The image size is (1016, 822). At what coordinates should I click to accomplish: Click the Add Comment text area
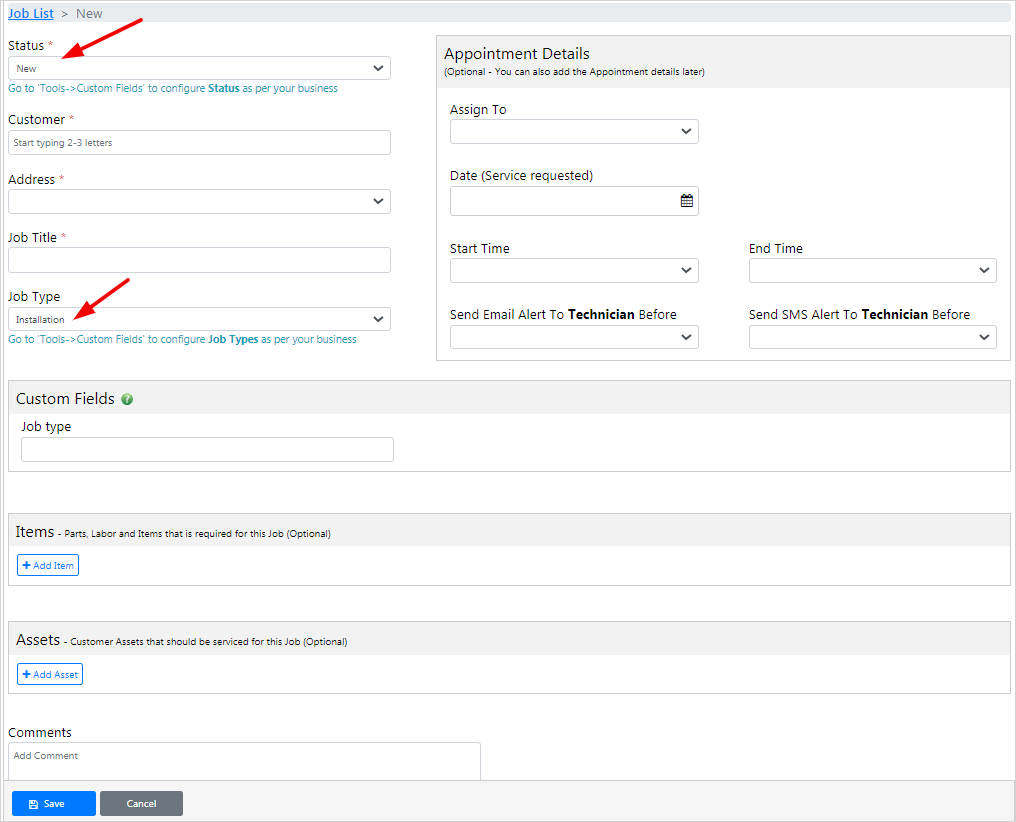tap(244, 760)
